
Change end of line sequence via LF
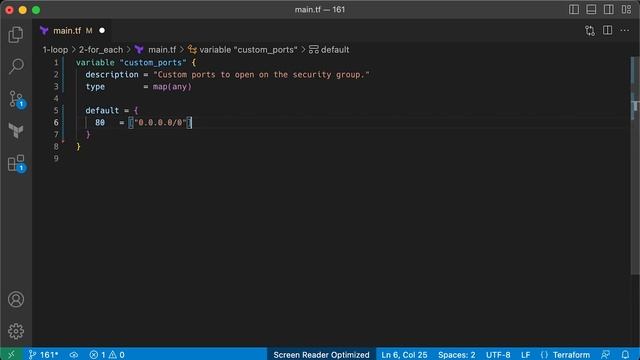[x=525, y=354]
